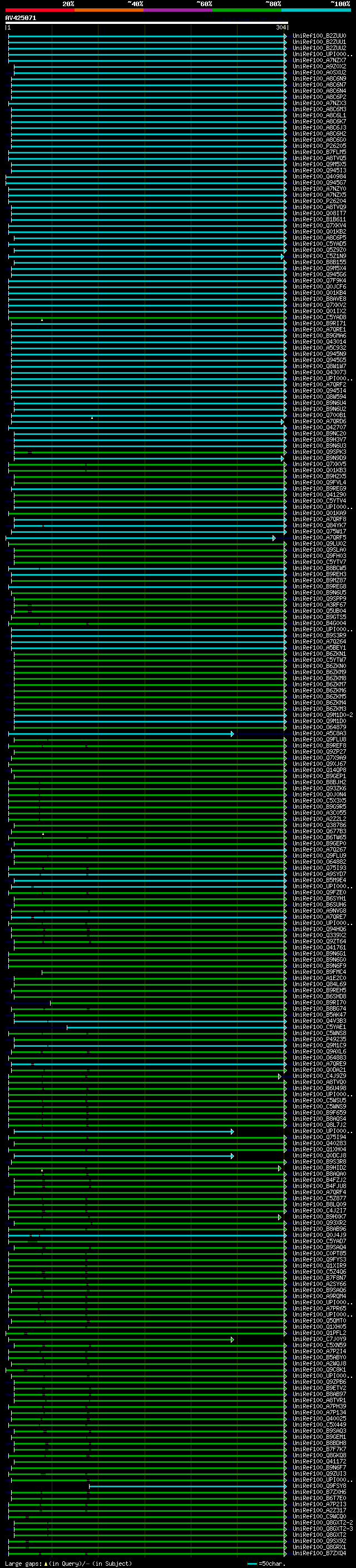Select hit label UniRef100_Q84YK7

[319, 525]
